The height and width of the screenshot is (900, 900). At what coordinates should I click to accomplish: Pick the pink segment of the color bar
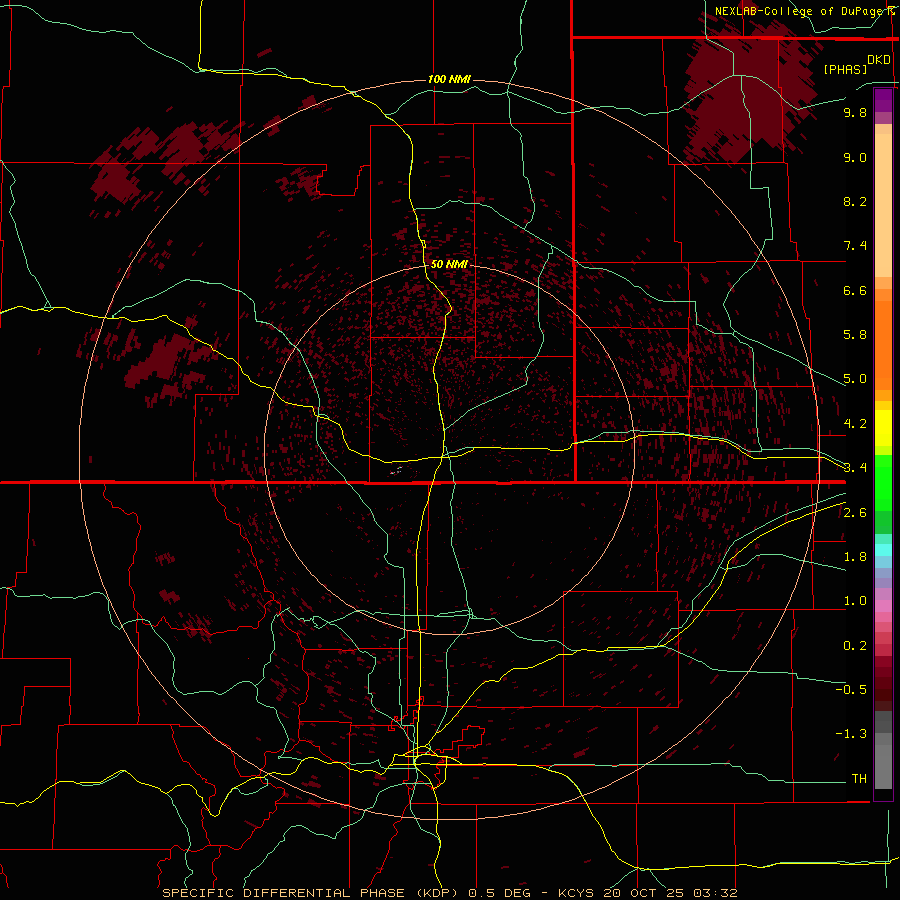pos(883,606)
